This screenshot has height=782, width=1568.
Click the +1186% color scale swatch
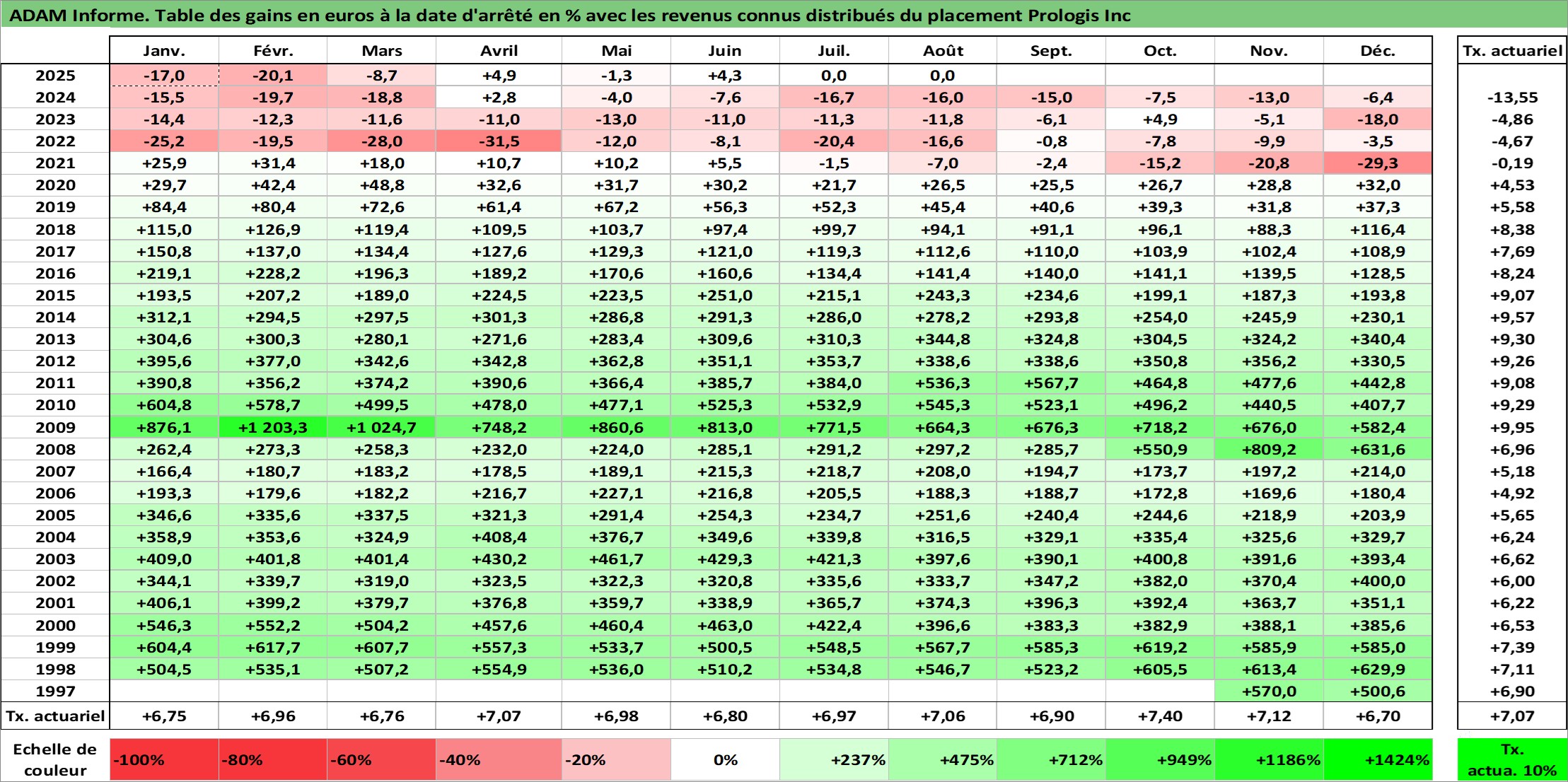click(x=1269, y=760)
